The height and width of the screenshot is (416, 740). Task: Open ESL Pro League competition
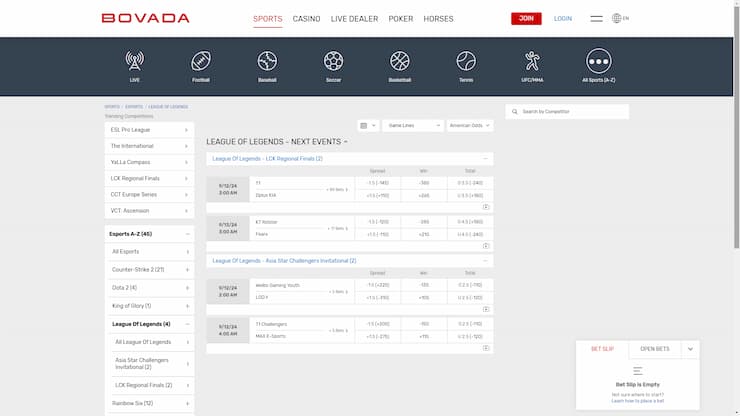tap(149, 130)
